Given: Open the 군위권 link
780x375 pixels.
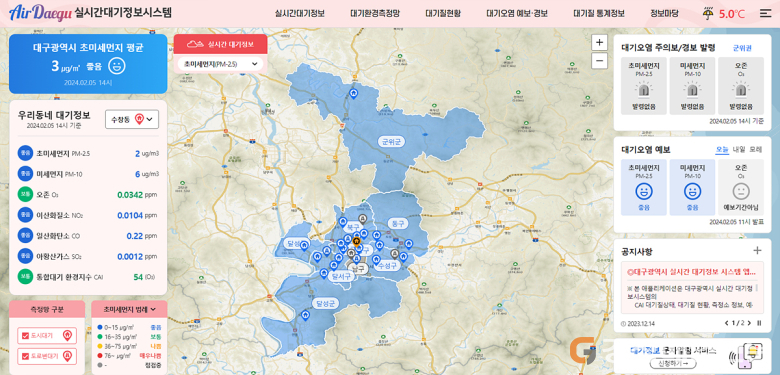Looking at the screenshot, I should [x=742, y=48].
